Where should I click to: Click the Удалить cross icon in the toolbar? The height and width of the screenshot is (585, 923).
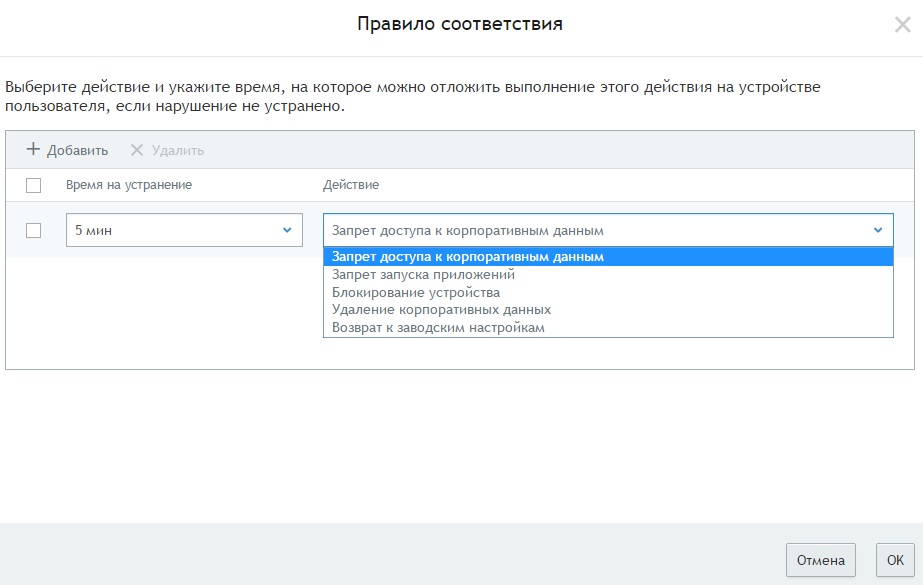point(137,150)
